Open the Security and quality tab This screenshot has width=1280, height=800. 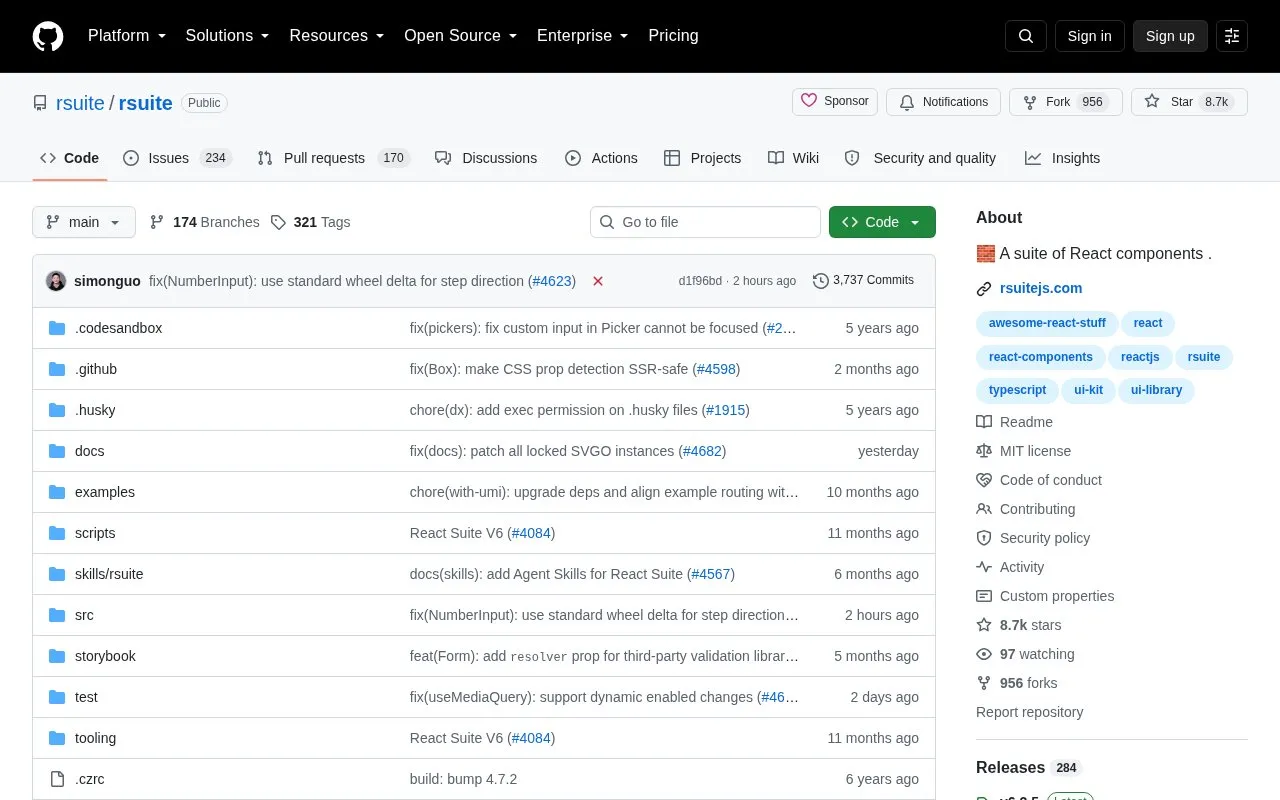[920, 158]
